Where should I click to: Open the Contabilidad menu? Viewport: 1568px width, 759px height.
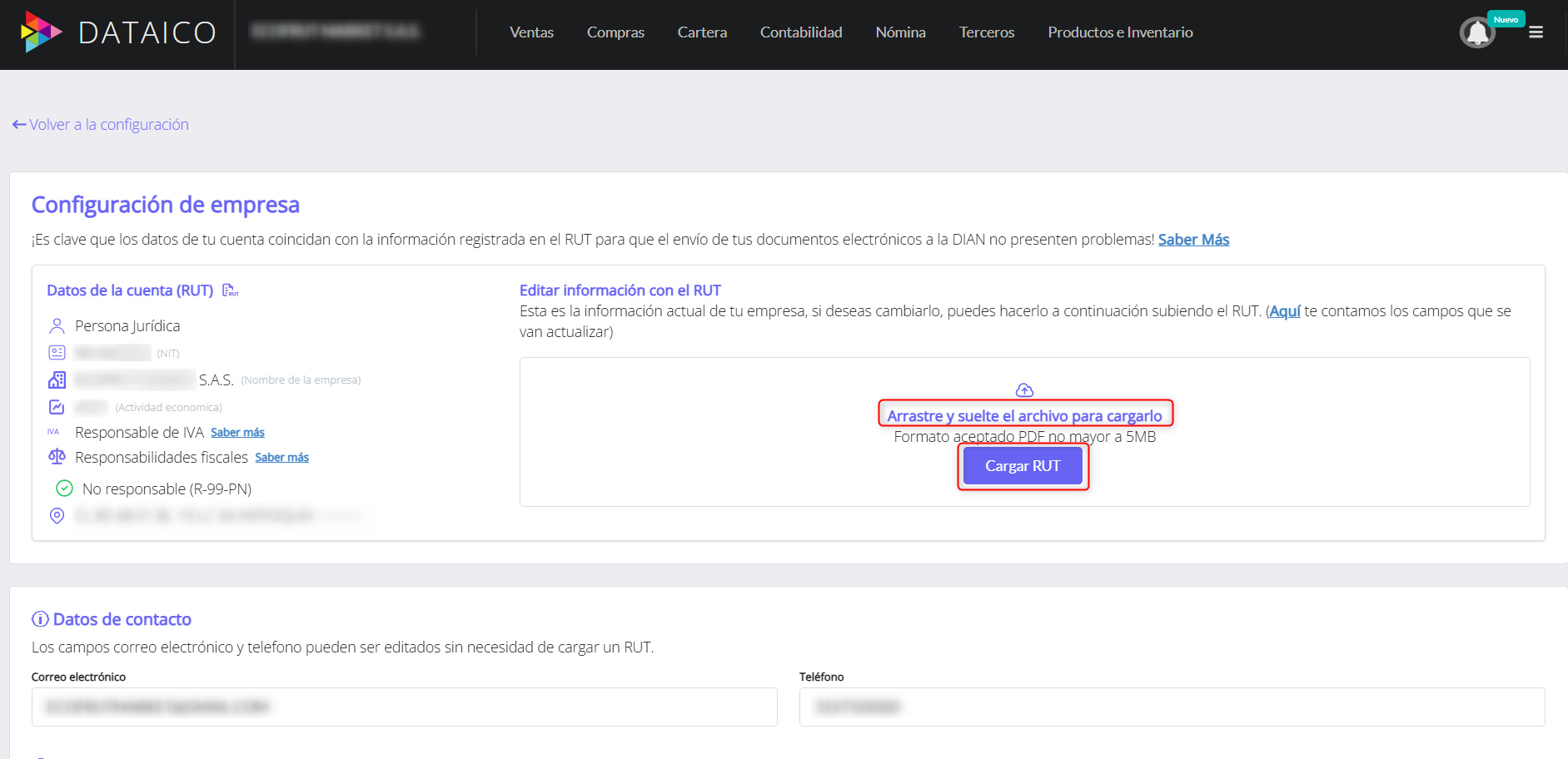tap(800, 32)
